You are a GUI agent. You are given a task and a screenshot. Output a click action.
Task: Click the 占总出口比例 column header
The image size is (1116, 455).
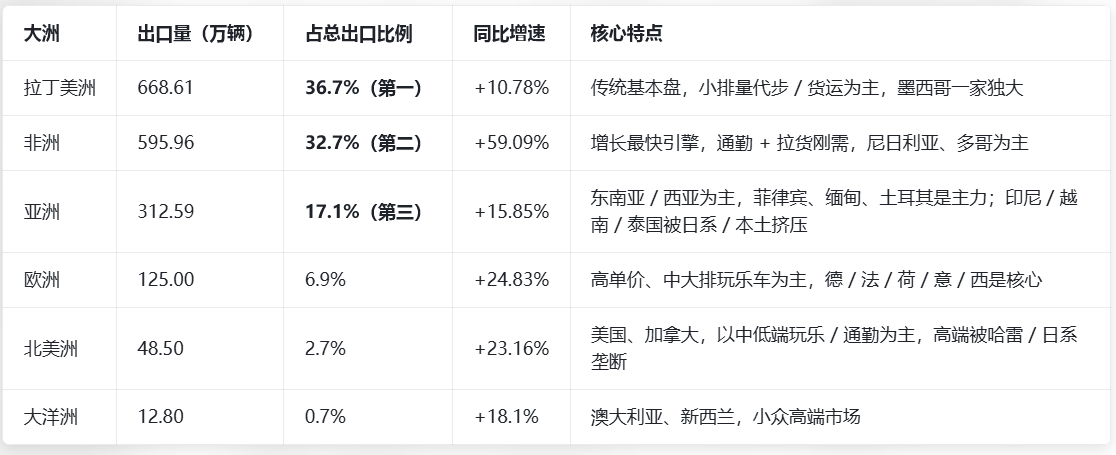pos(359,34)
